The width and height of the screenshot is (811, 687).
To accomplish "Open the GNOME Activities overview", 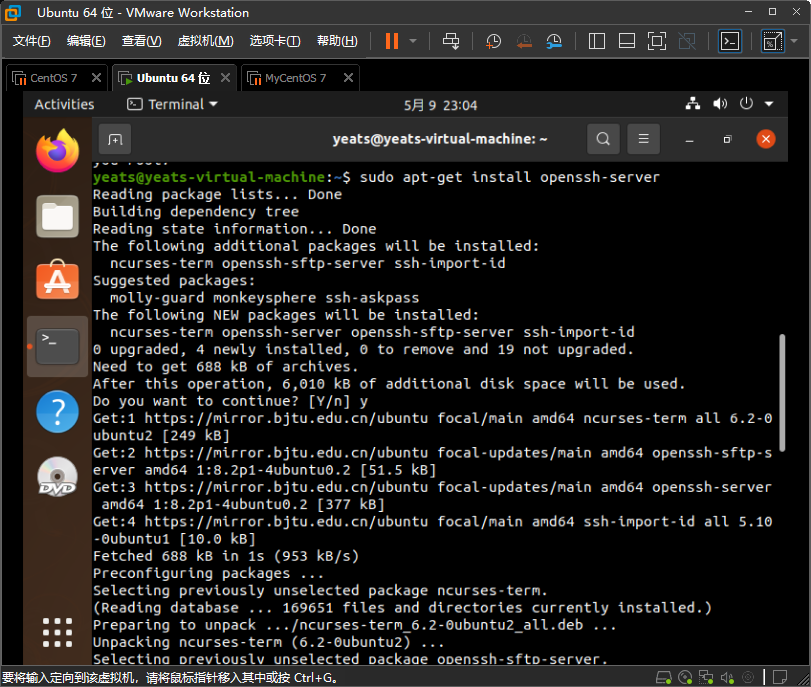I will (64, 104).
